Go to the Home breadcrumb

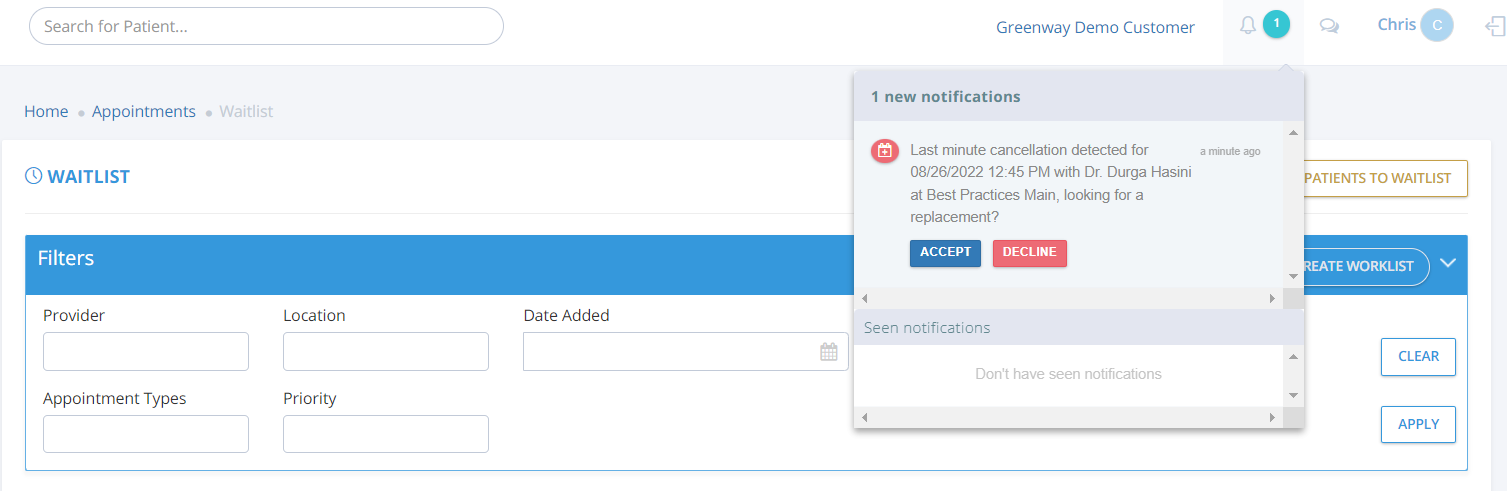(x=46, y=112)
